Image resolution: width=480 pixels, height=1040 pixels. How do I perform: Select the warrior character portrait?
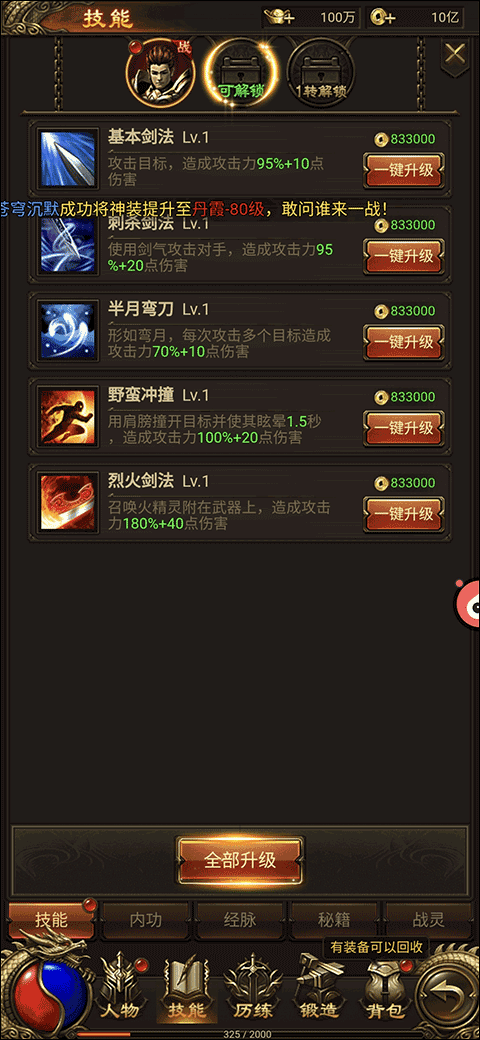(160, 73)
